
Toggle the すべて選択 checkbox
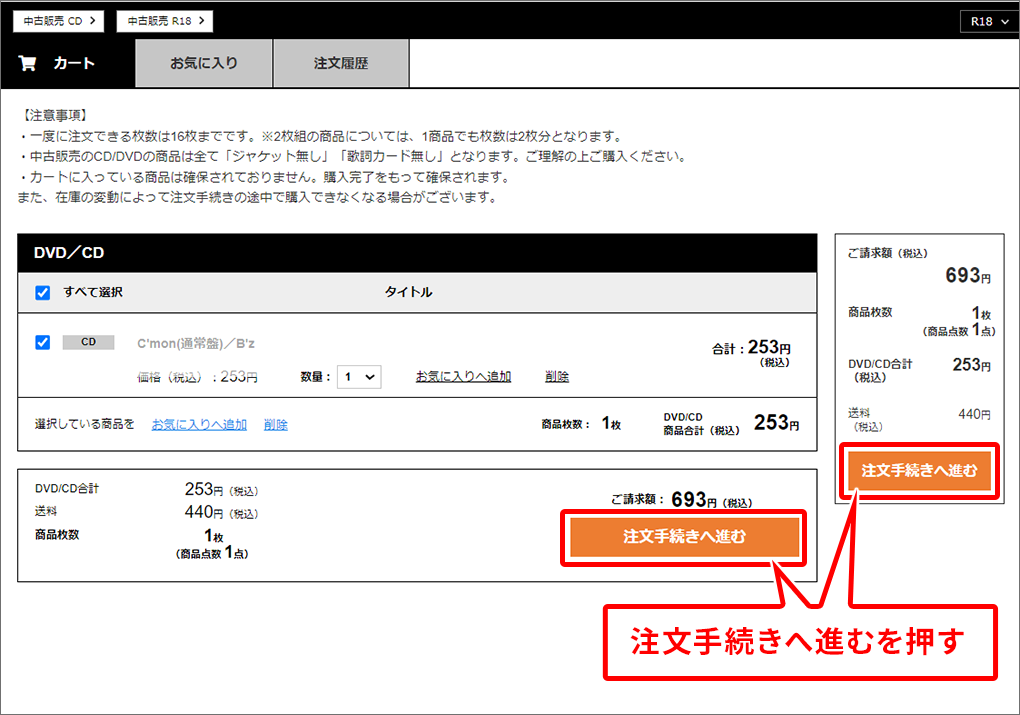(42, 293)
